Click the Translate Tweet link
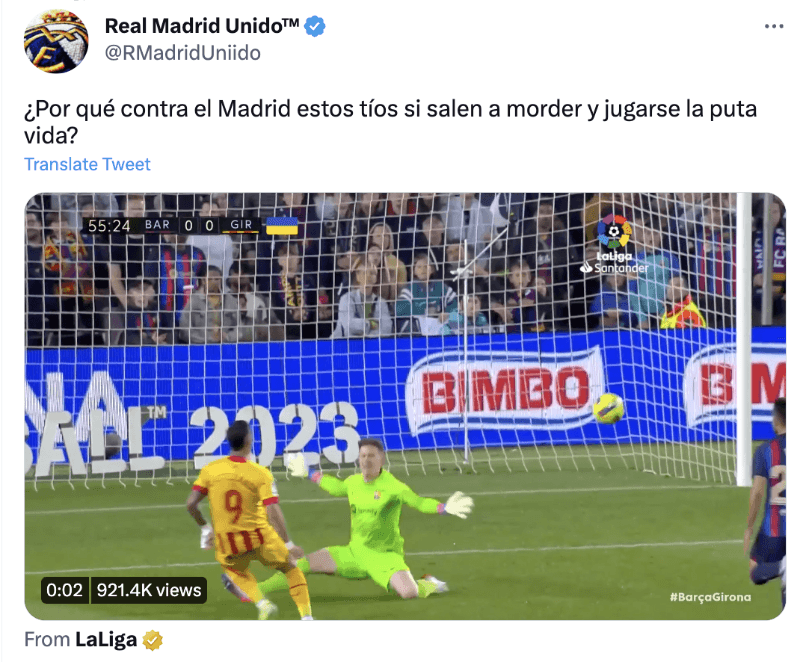 point(87,164)
